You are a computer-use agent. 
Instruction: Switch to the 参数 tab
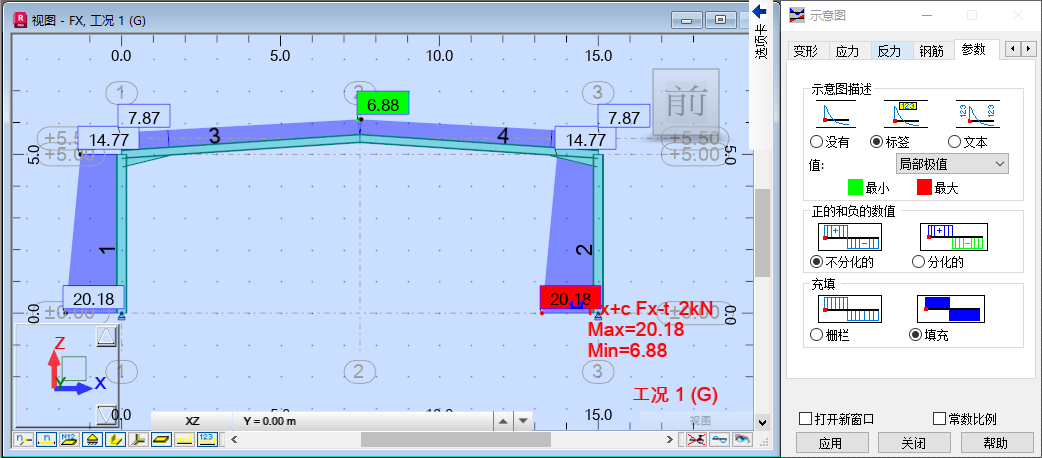click(974, 51)
